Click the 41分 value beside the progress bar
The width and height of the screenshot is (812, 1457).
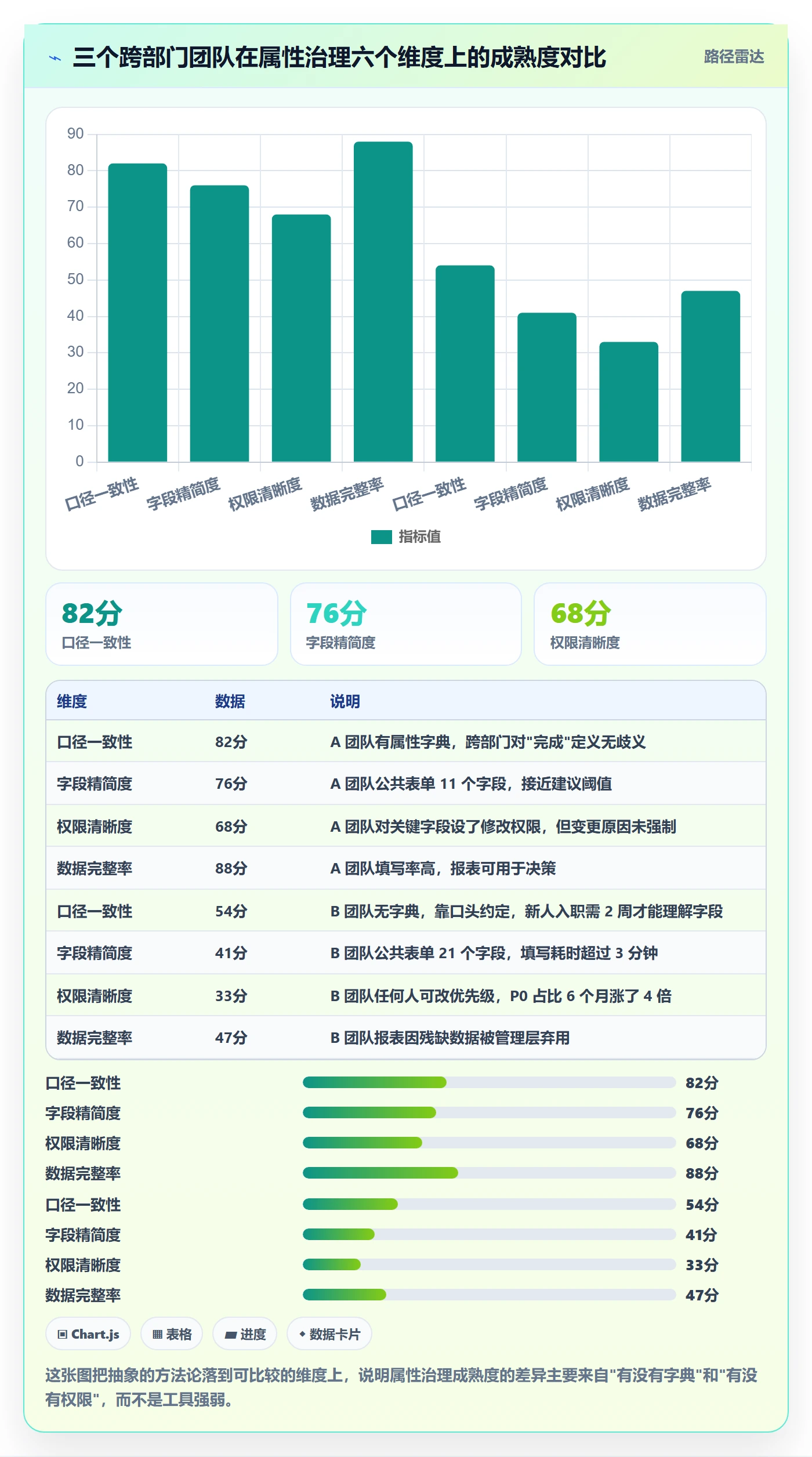[702, 1235]
